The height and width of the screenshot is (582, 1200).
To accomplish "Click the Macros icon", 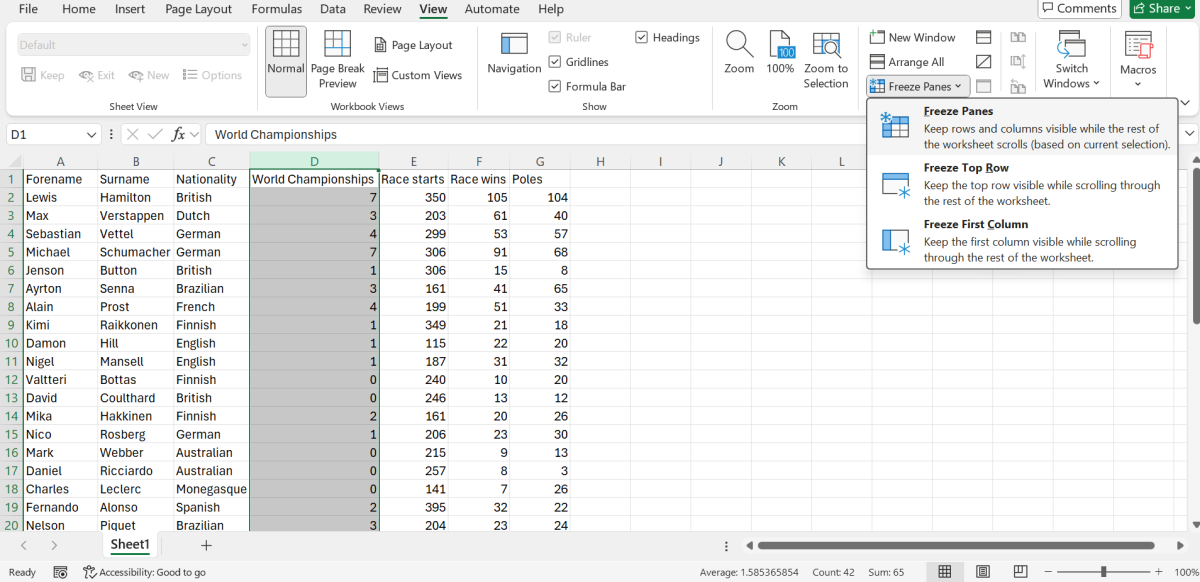I will (1137, 55).
